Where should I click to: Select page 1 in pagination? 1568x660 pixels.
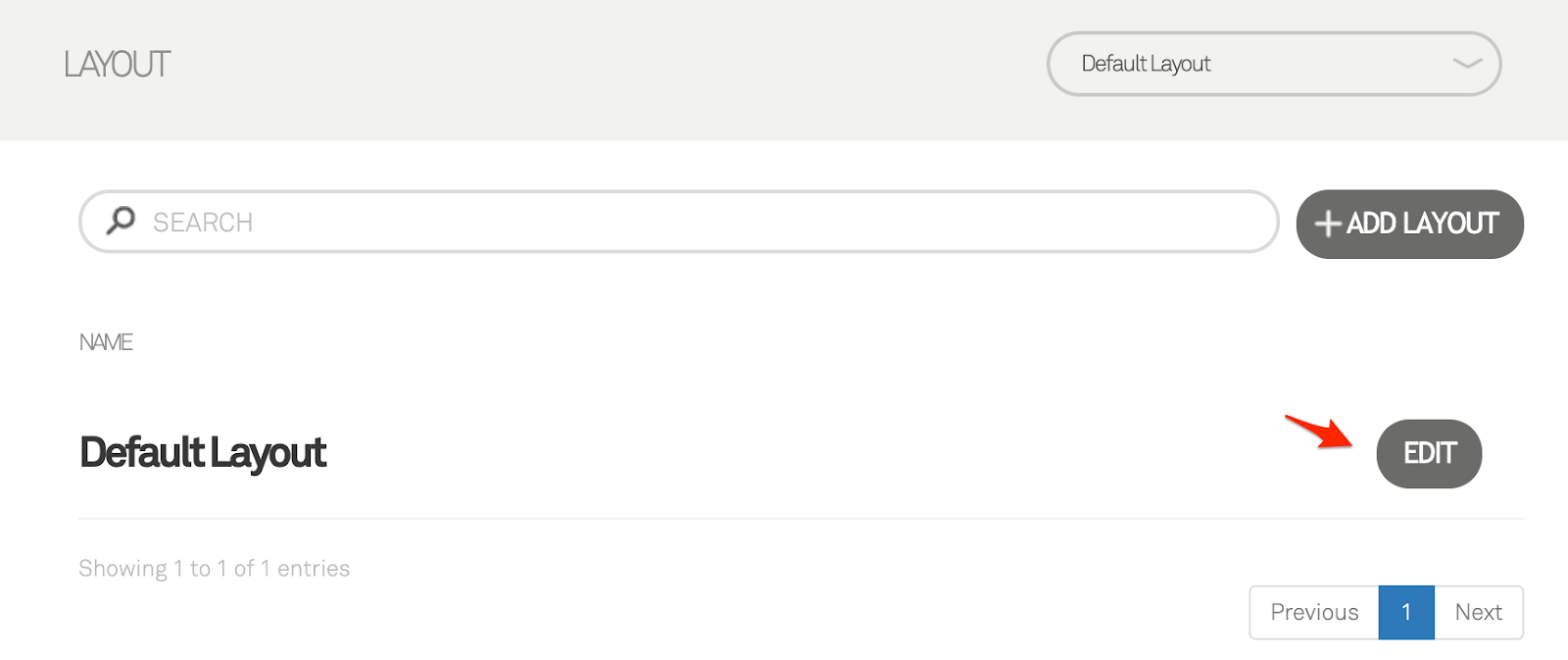(1406, 613)
